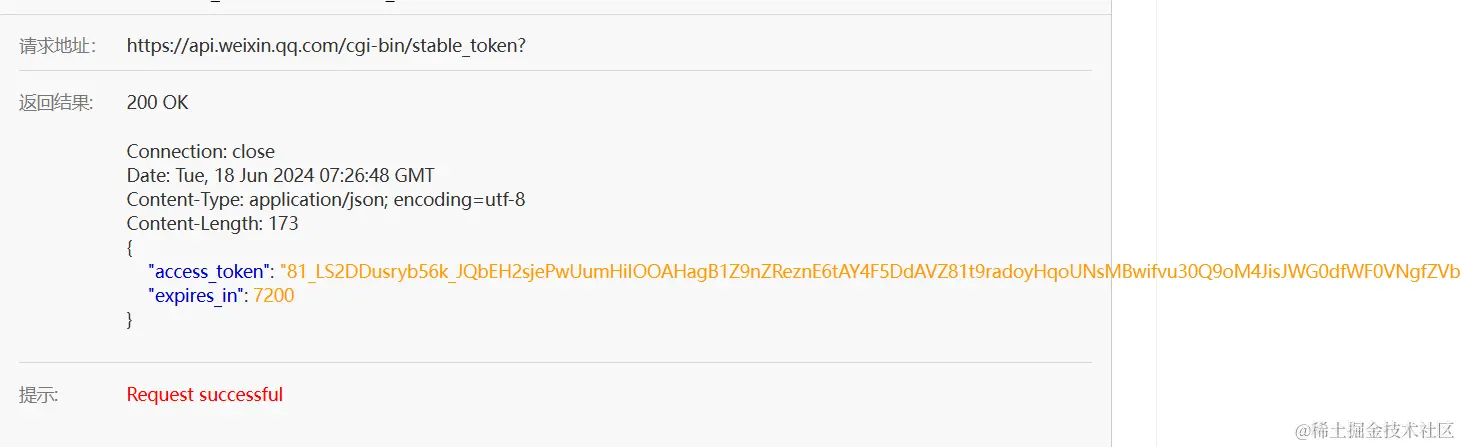The width and height of the screenshot is (1461, 447).
Task: Click the opening curly brace of JSON
Action: pyautogui.click(x=130, y=247)
